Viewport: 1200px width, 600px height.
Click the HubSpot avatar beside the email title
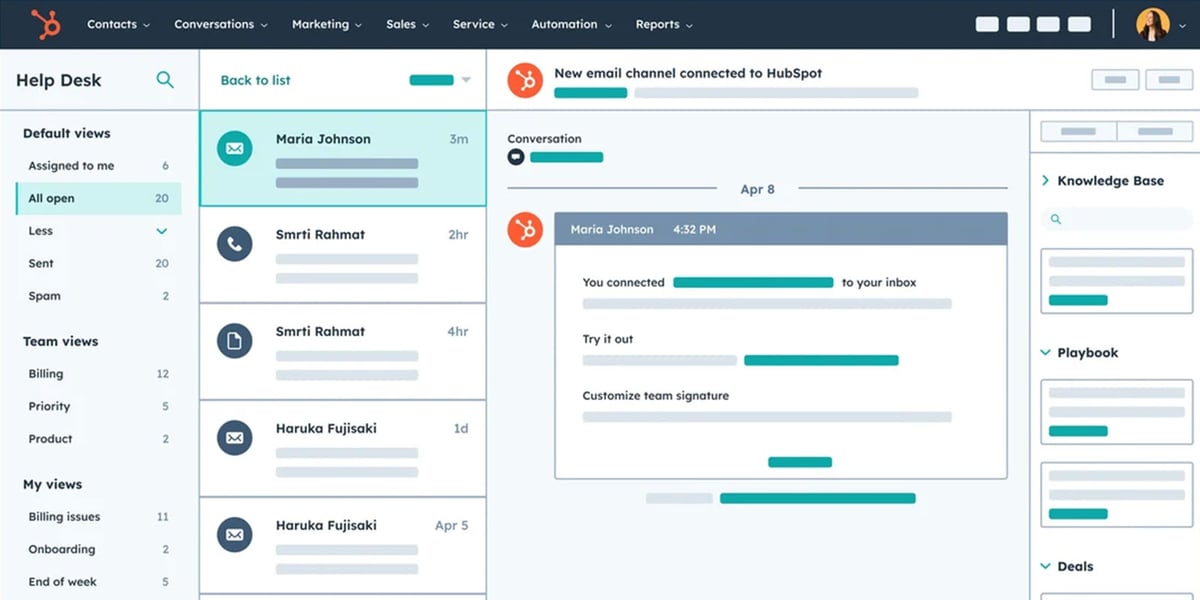click(x=525, y=80)
